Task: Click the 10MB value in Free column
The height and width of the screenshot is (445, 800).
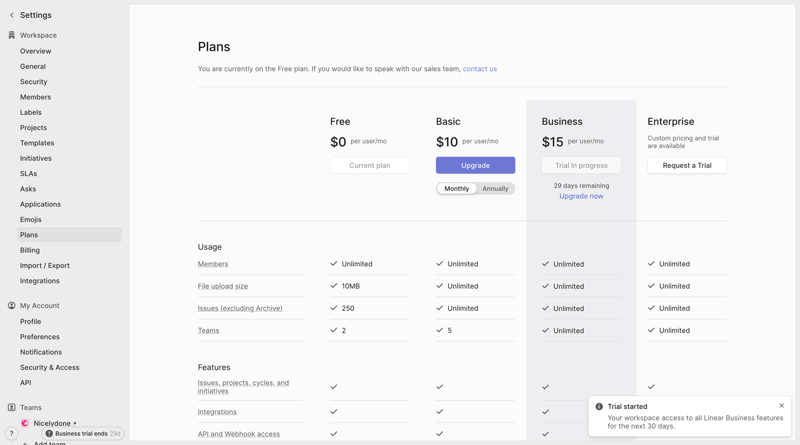Action: click(x=351, y=286)
